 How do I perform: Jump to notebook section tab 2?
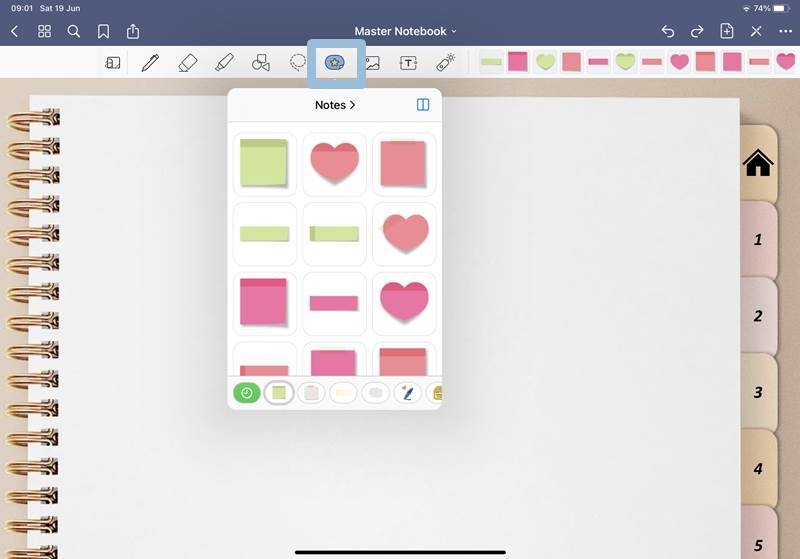pos(758,316)
